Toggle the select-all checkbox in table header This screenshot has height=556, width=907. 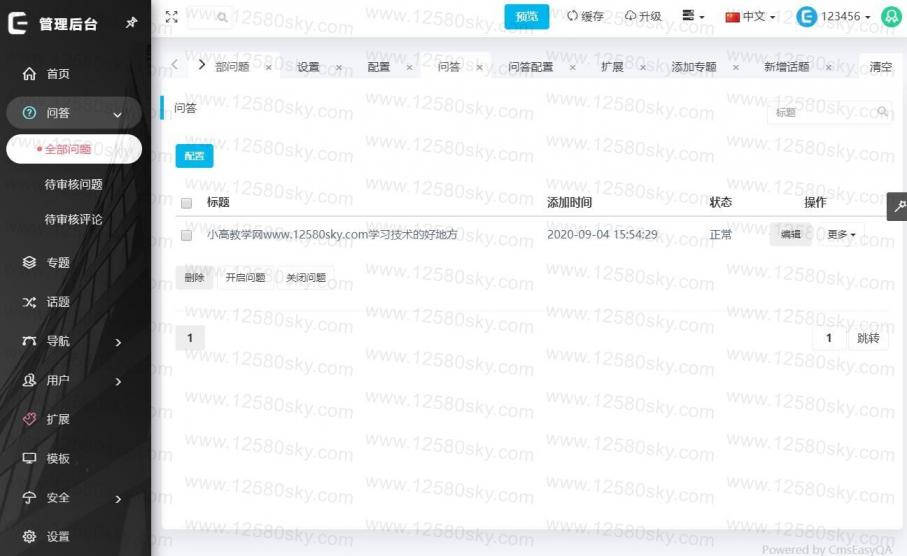pyautogui.click(x=186, y=203)
